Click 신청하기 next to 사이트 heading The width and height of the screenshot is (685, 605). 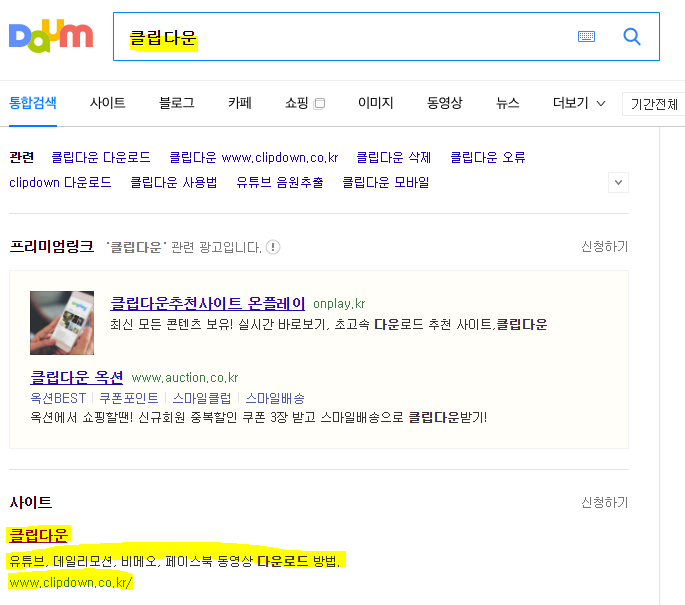[605, 503]
